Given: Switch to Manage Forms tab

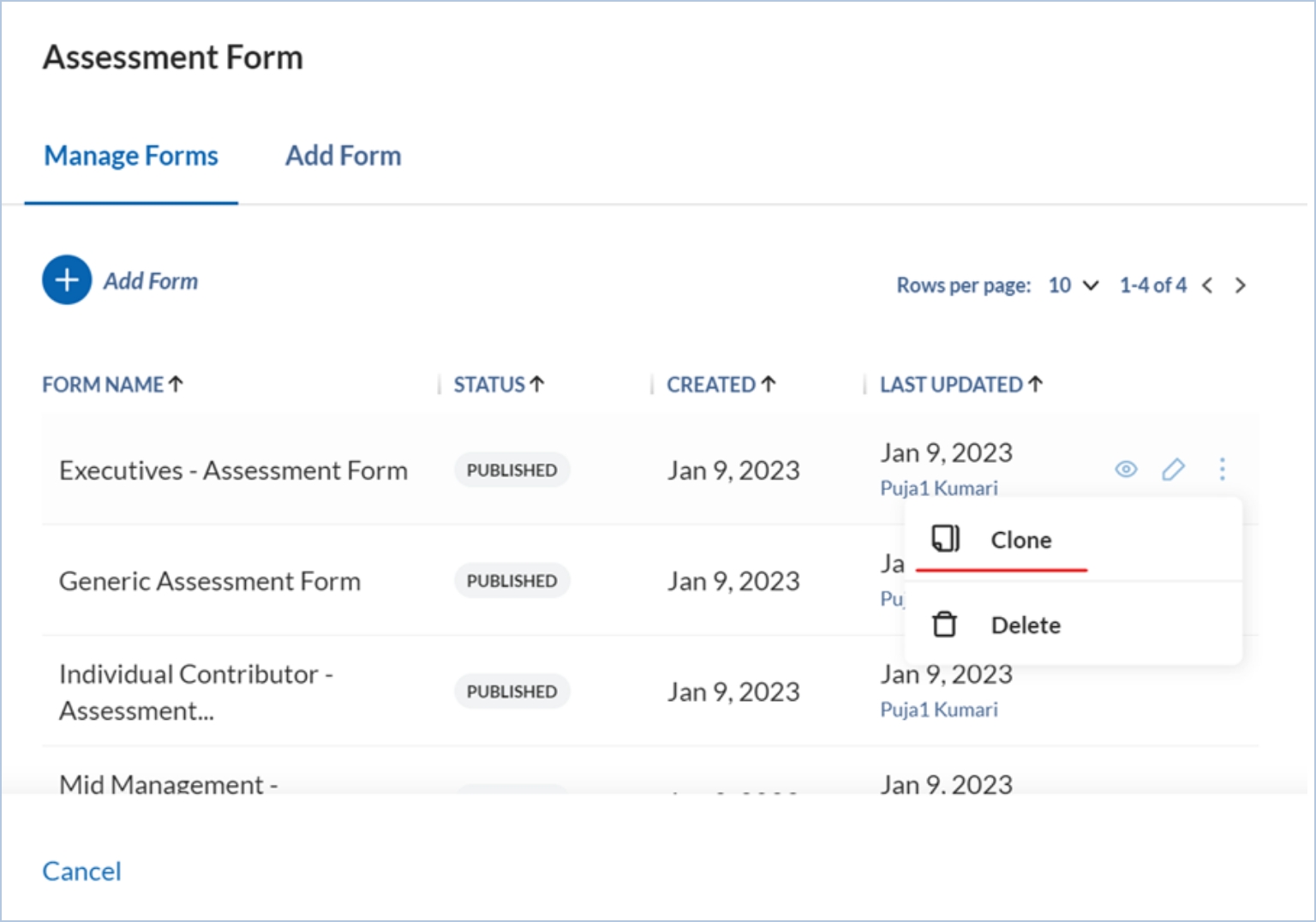Looking at the screenshot, I should [x=131, y=156].
